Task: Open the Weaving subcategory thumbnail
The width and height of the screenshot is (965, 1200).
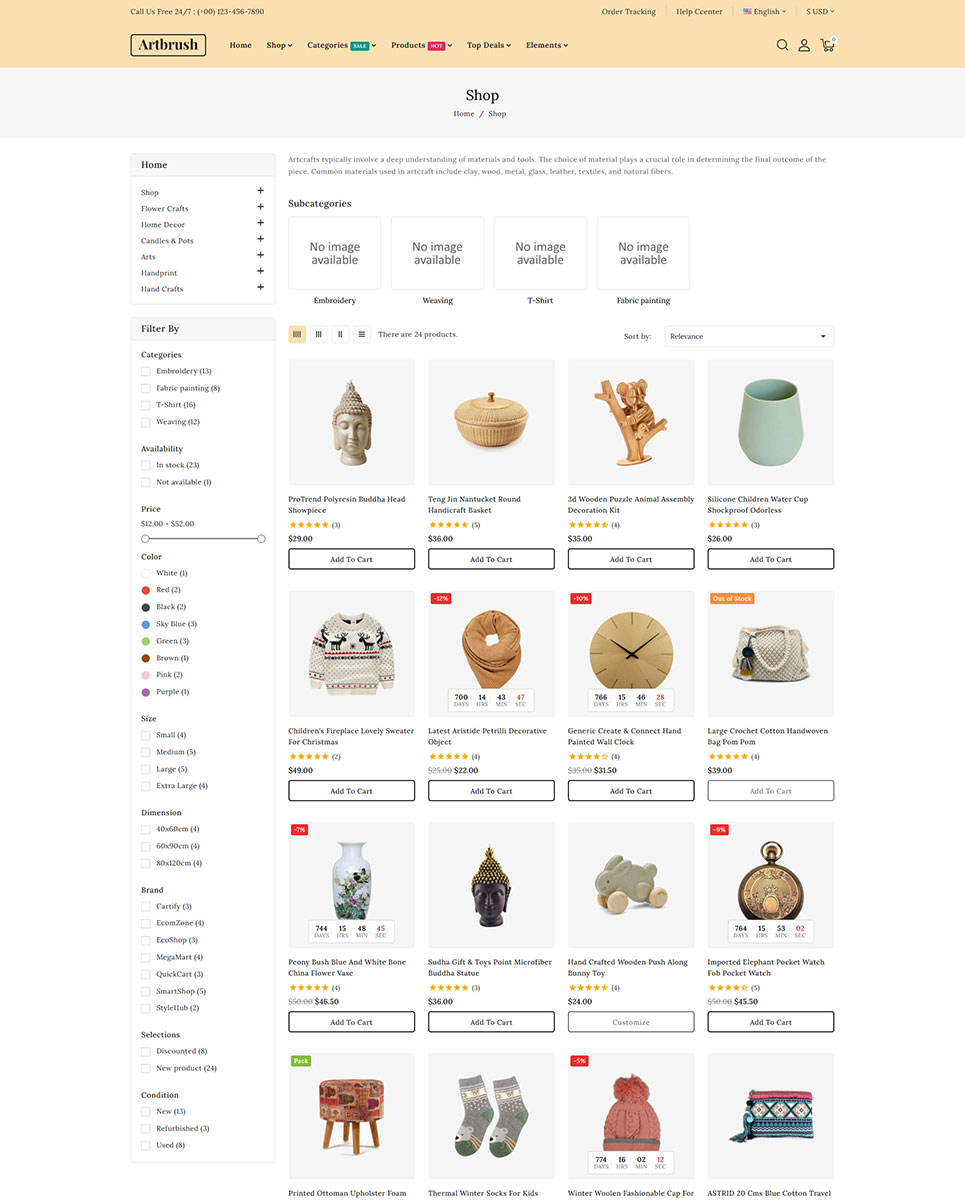Action: (437, 253)
